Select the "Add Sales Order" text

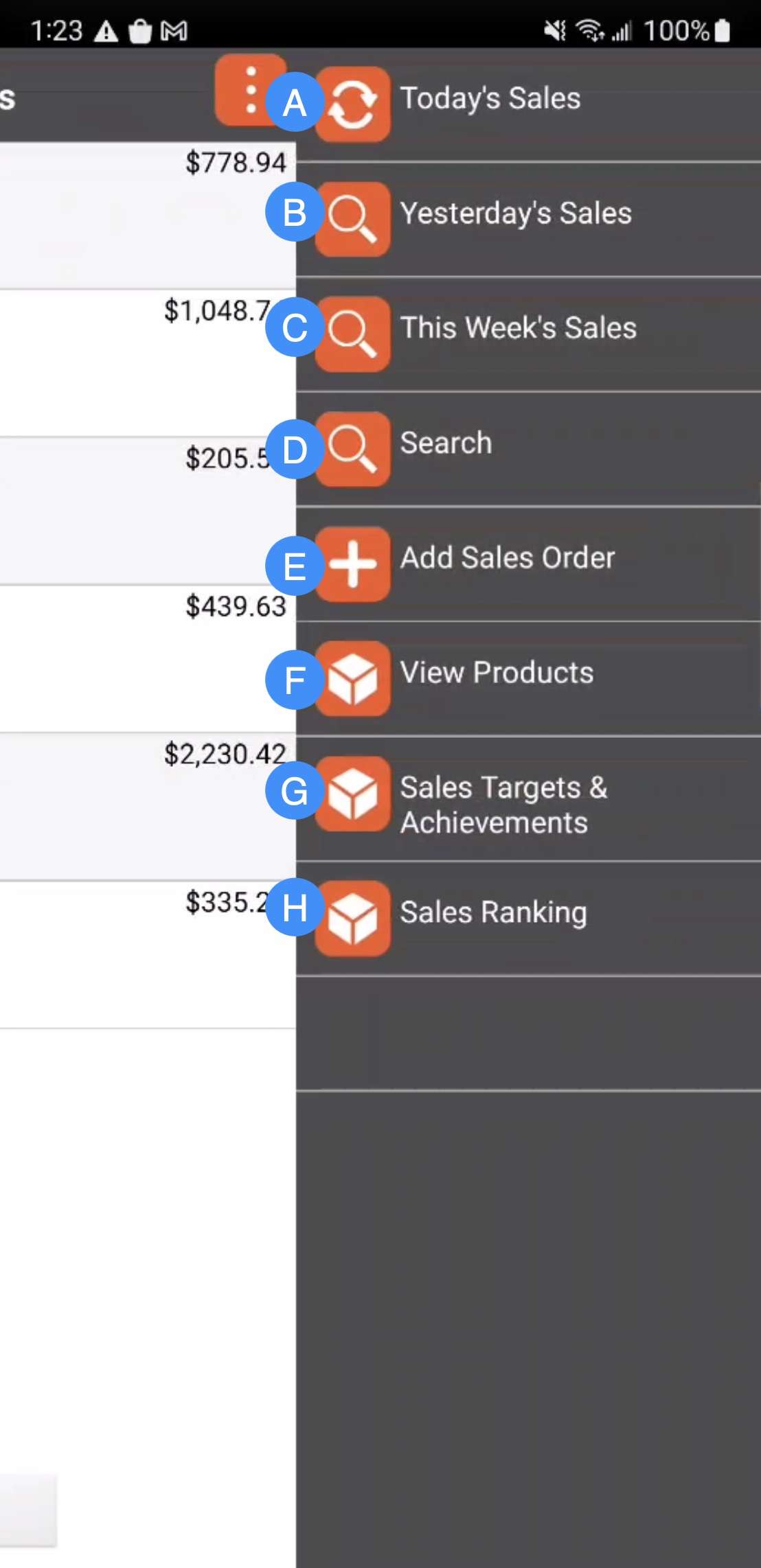[508, 558]
